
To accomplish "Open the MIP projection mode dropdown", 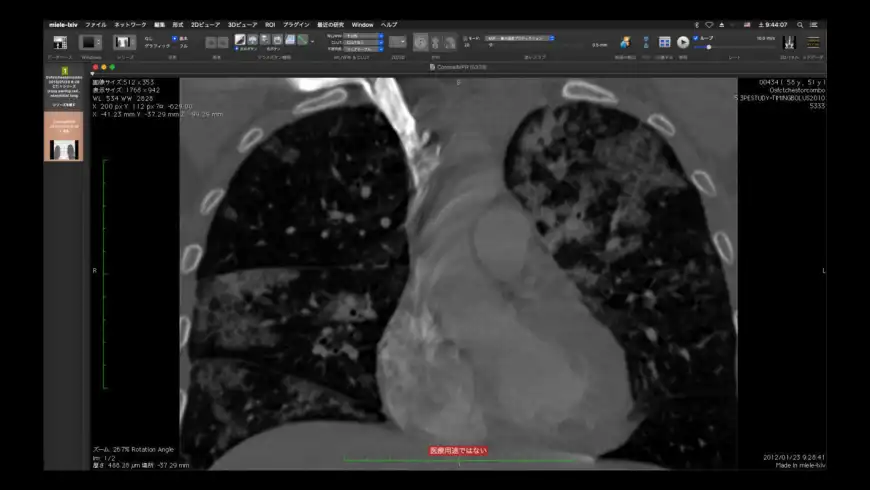I will coord(519,38).
